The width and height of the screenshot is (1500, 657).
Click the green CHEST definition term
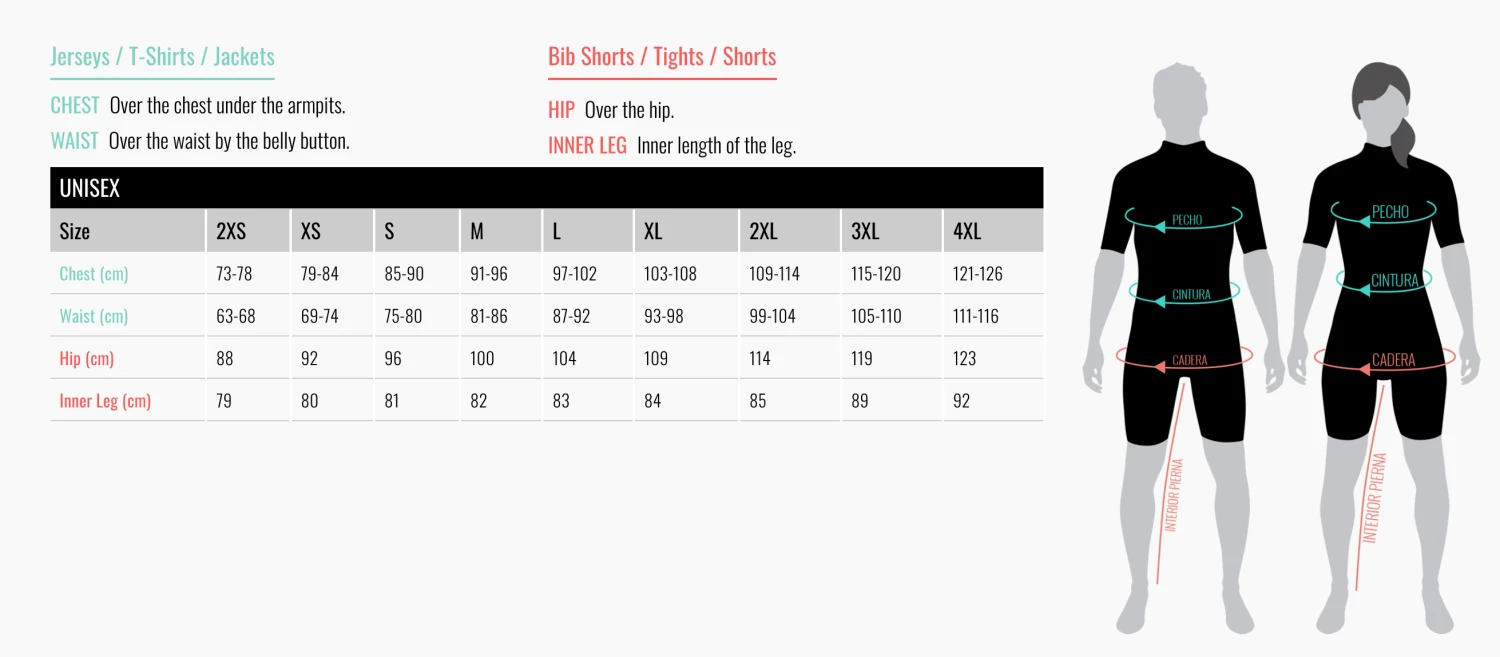pyautogui.click(x=75, y=105)
